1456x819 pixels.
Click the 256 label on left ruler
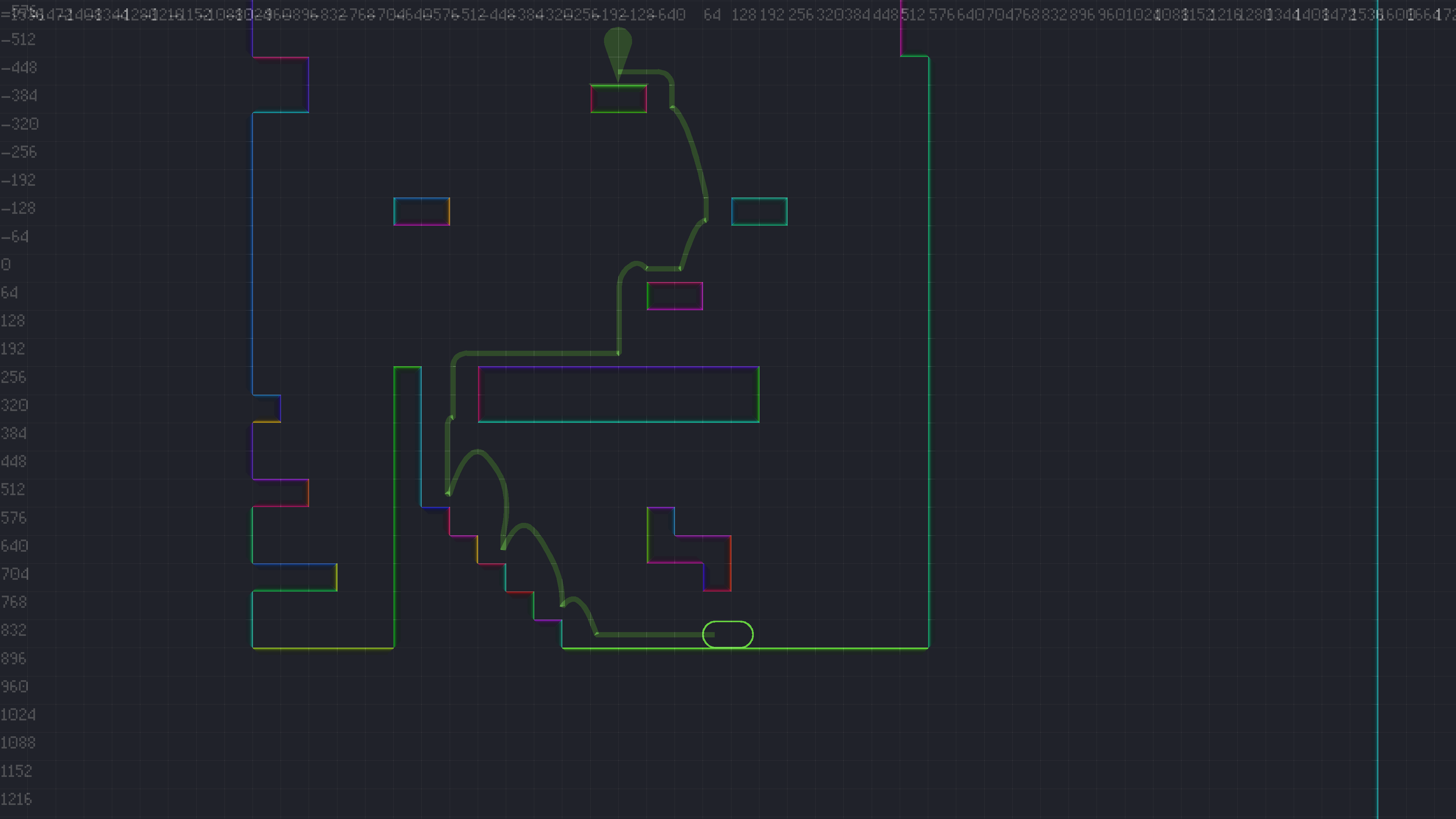tap(14, 377)
